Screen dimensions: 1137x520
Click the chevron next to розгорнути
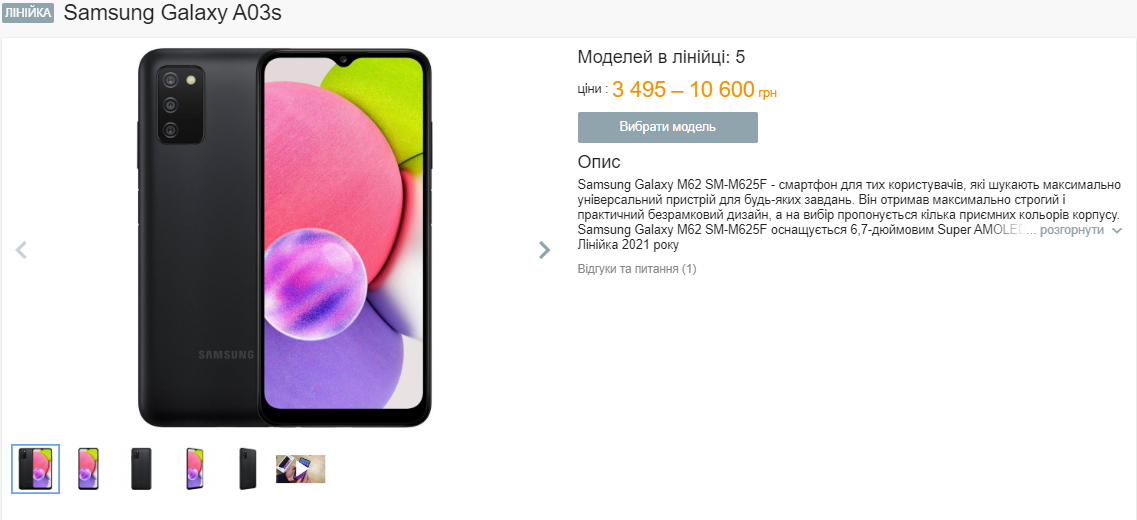pyautogui.click(x=1117, y=231)
